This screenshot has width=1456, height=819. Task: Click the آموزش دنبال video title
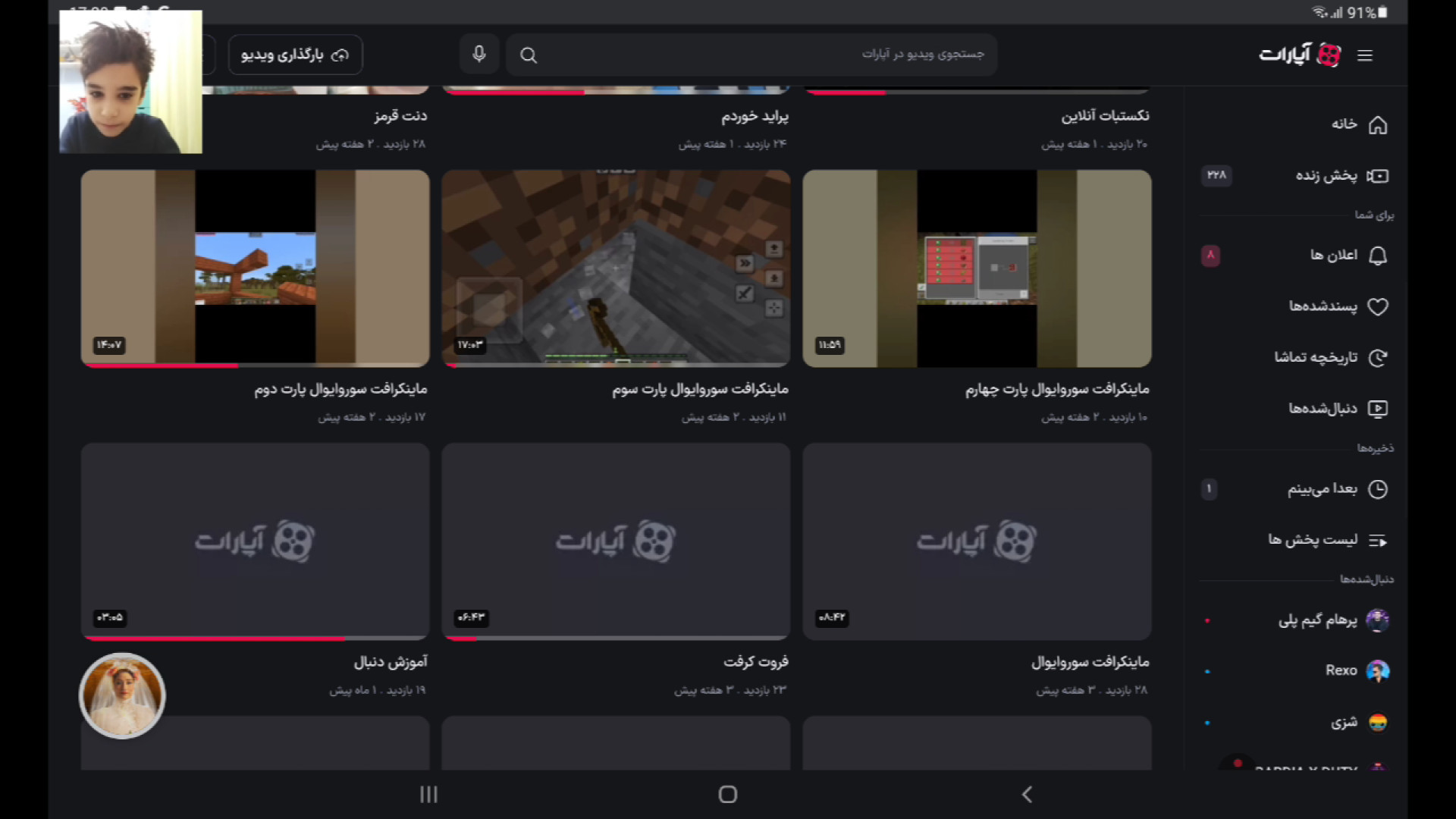(391, 662)
